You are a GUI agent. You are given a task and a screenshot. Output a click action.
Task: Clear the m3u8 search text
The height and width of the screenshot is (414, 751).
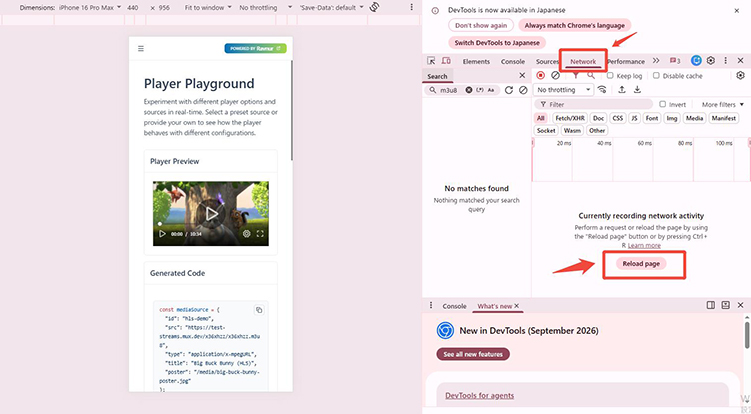click(x=469, y=90)
